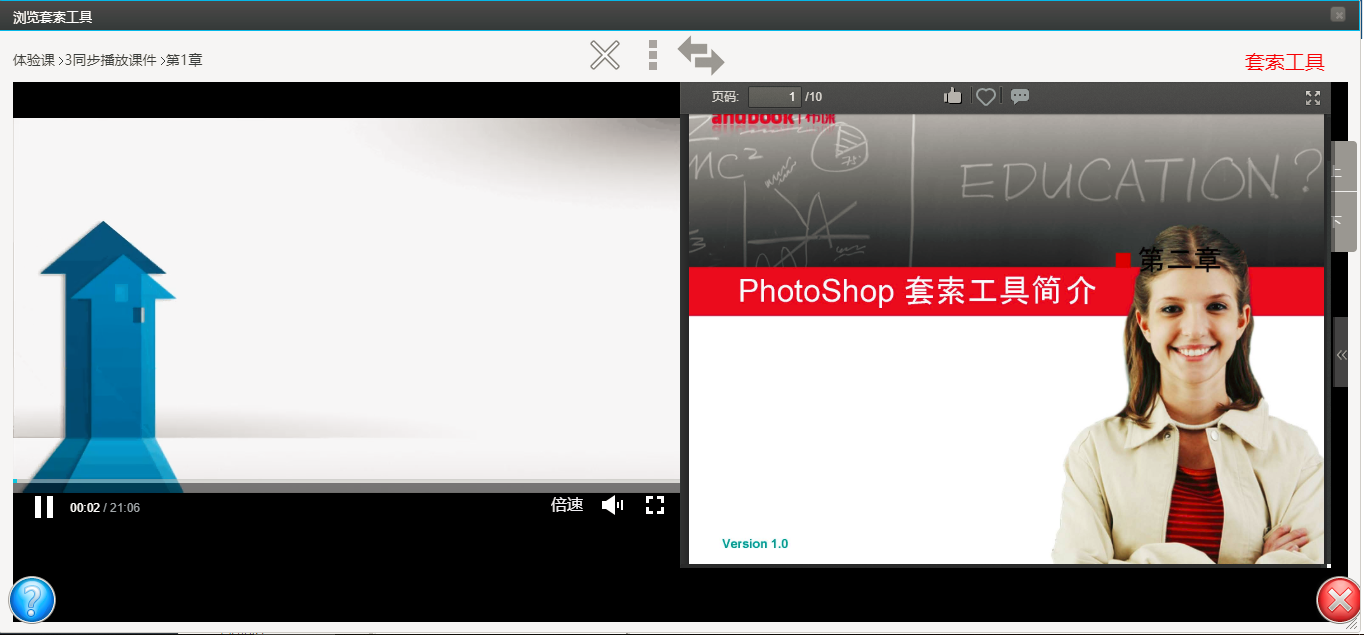Open comments via the speech bubble icon
This screenshot has height=635, width=1364.
pos(1020,97)
